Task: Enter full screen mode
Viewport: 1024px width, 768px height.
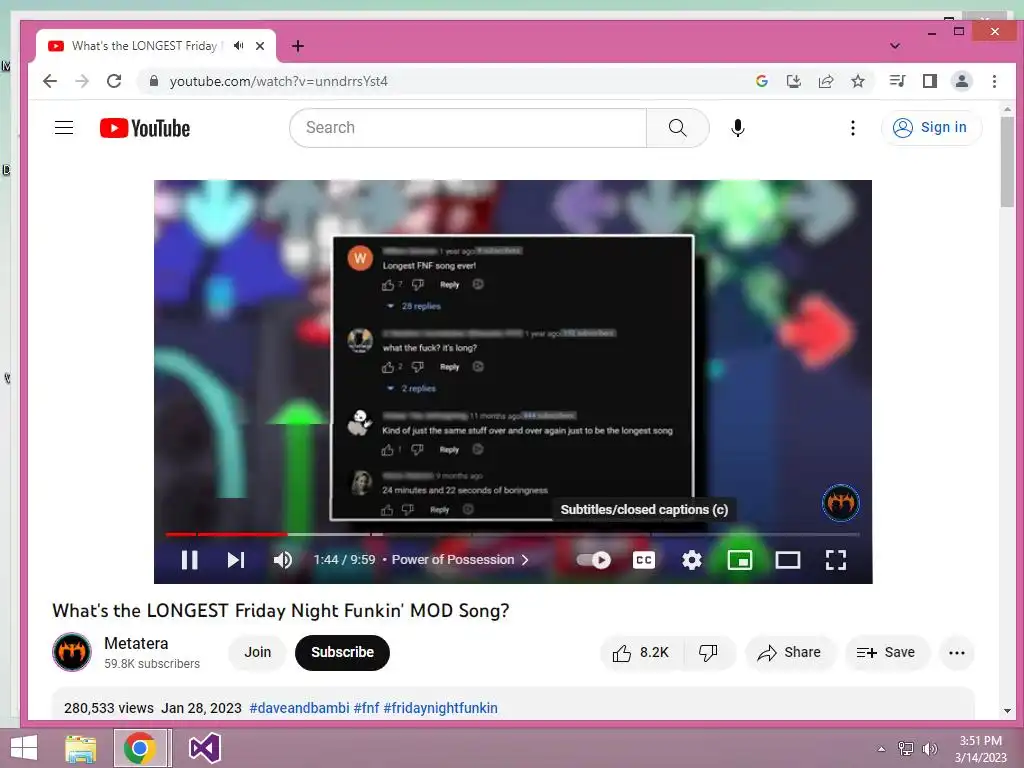Action: [x=835, y=560]
